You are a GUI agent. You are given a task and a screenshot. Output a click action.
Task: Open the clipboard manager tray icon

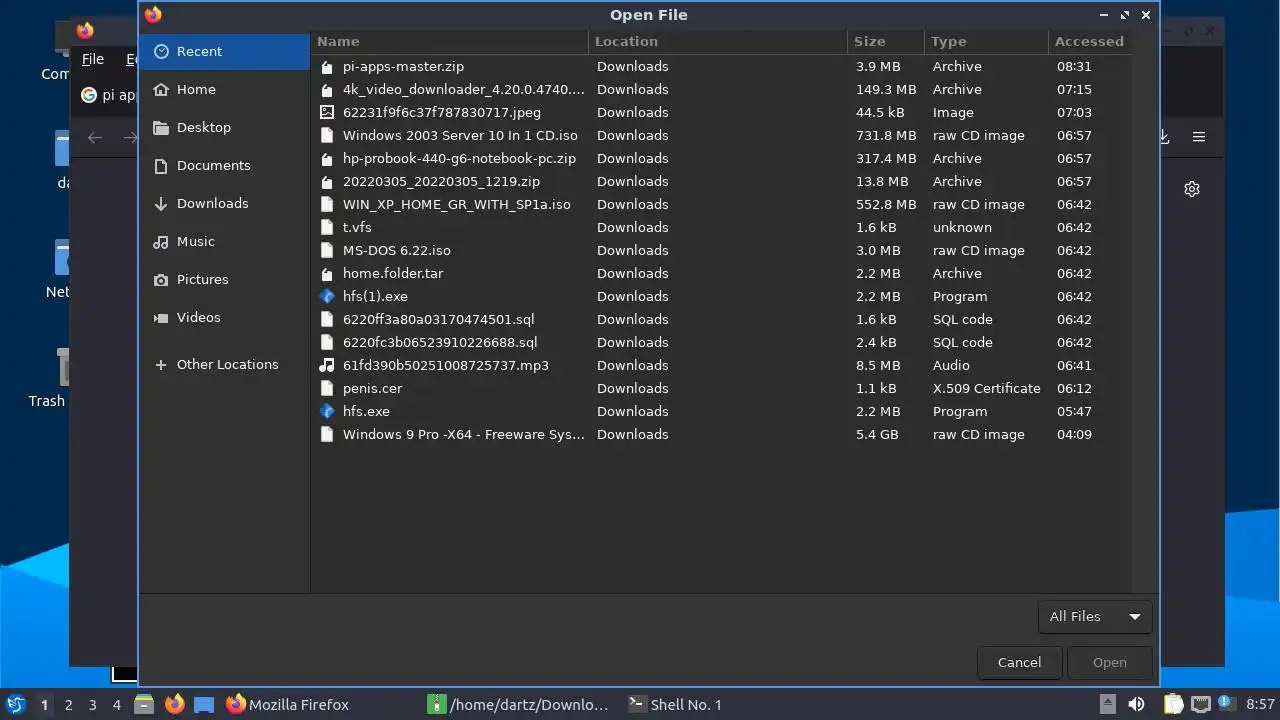coord(1173,704)
